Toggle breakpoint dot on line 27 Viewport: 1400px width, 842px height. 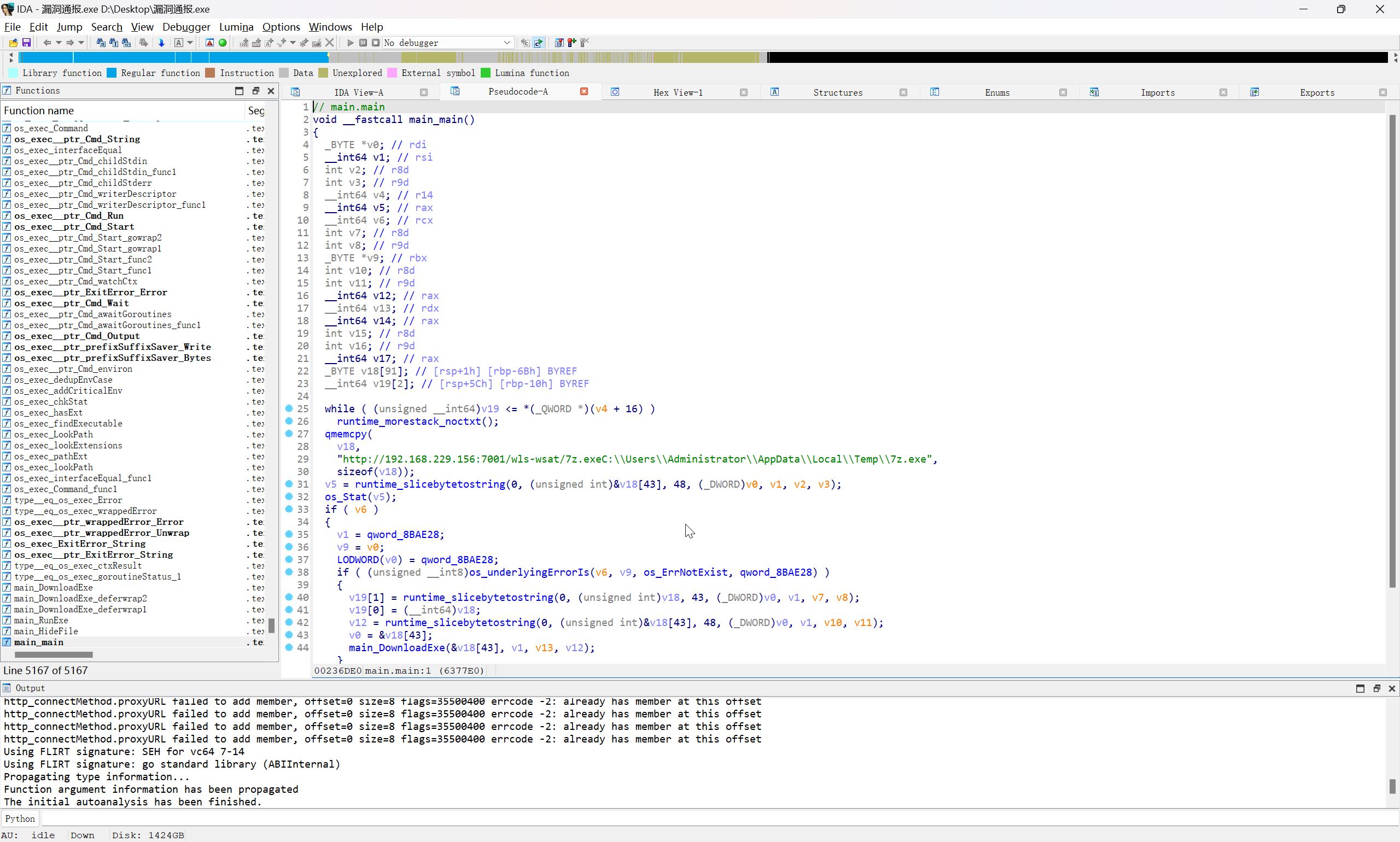[289, 434]
